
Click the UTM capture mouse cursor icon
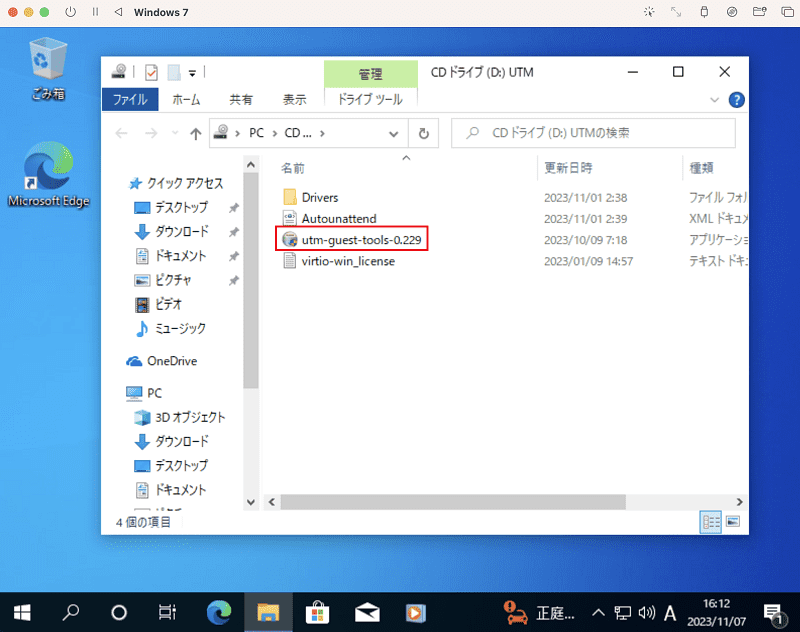[649, 12]
